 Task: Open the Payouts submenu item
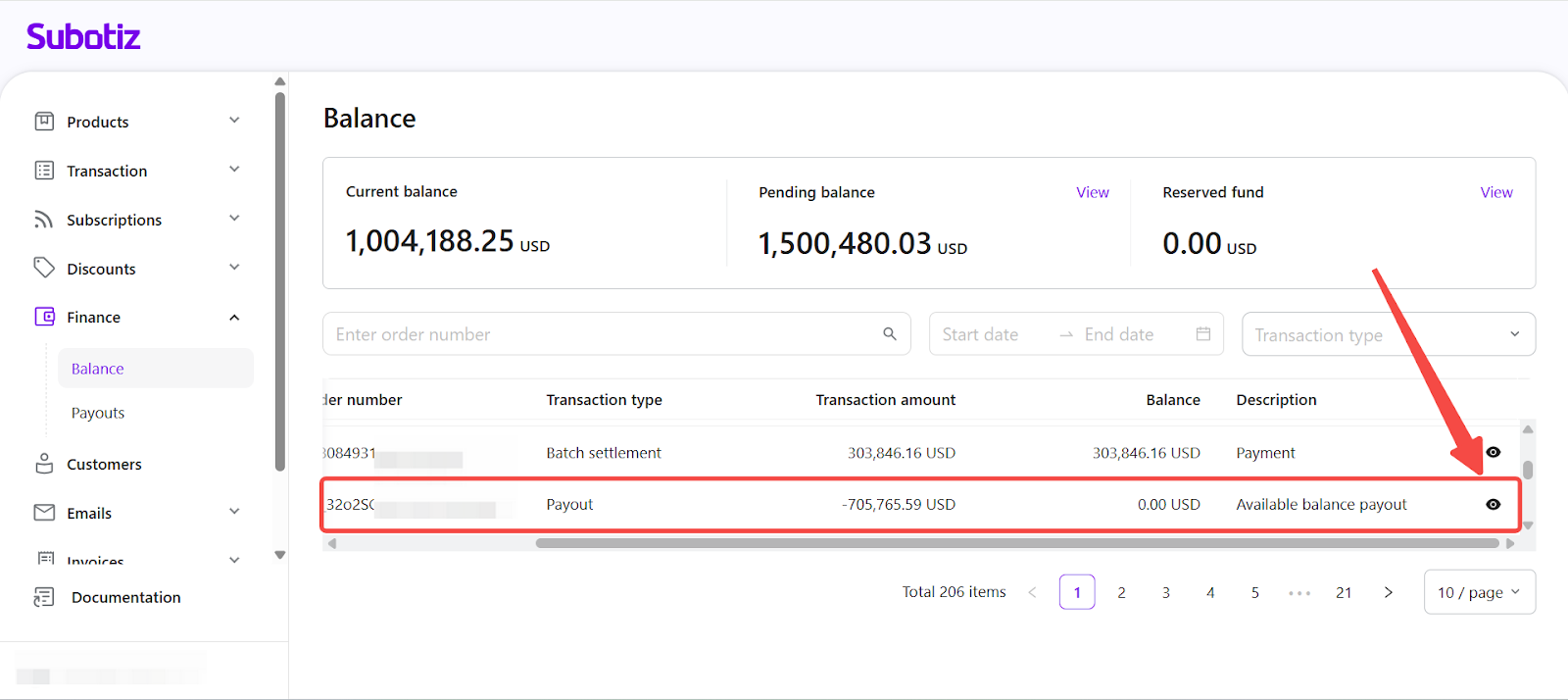(98, 413)
